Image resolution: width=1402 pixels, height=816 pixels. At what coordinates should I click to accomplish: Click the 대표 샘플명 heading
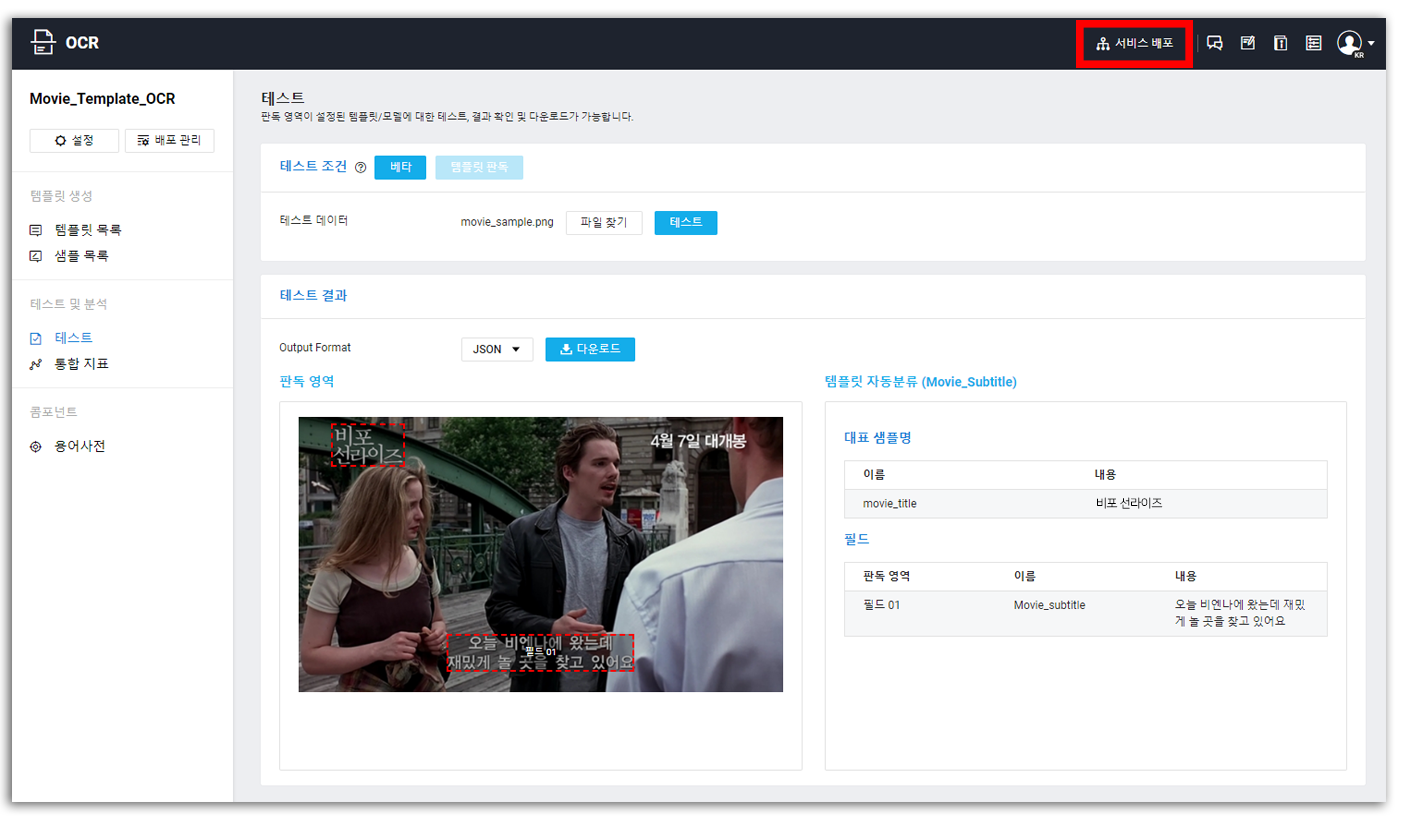pyautogui.click(x=877, y=438)
